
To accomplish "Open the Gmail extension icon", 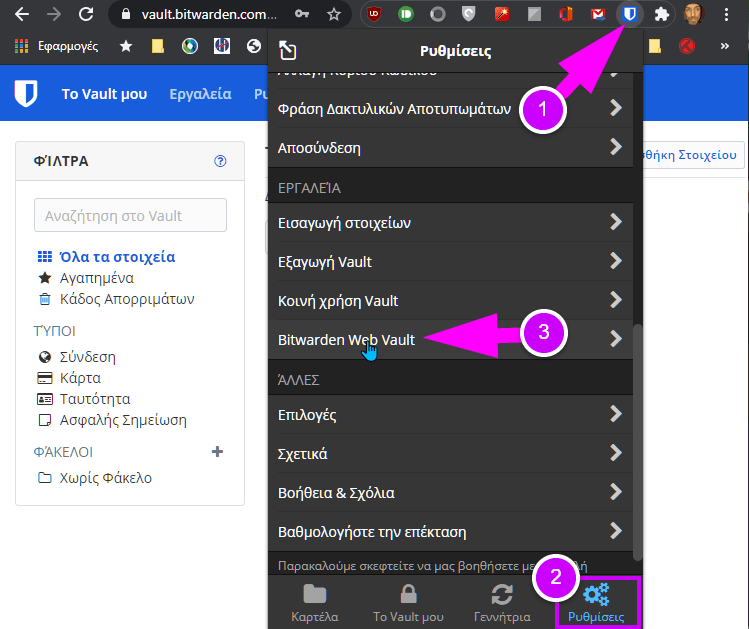I will (598, 14).
